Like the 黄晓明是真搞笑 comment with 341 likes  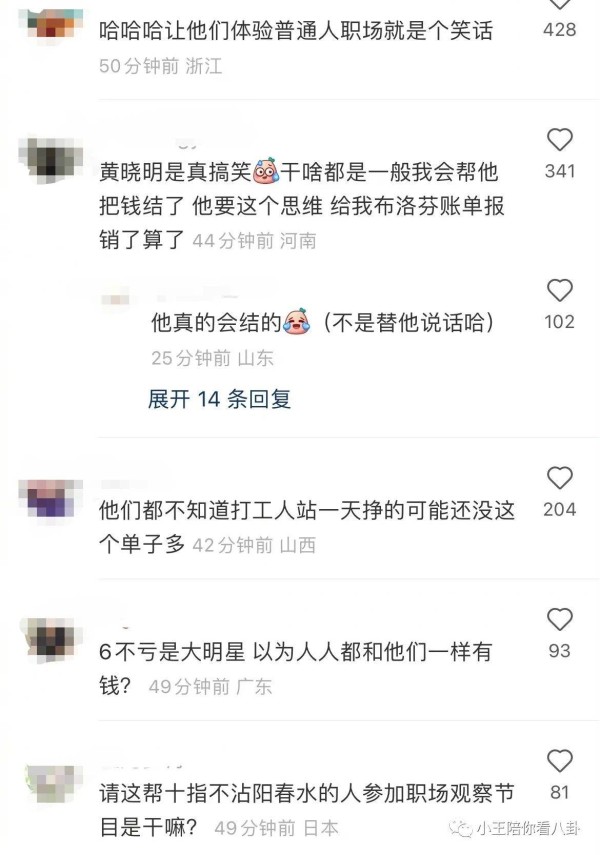point(560,140)
